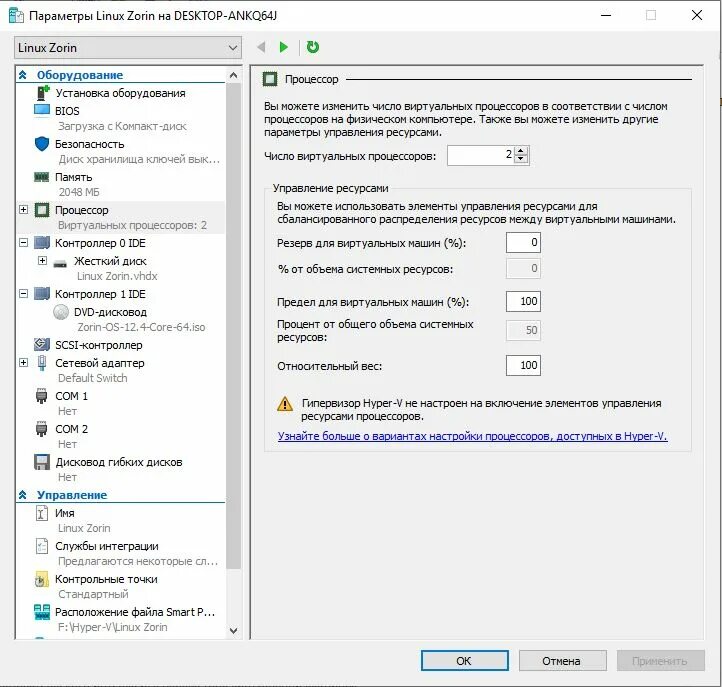This screenshot has height=687, width=722.
Task: Collapse the Управление section
Action: point(23,495)
